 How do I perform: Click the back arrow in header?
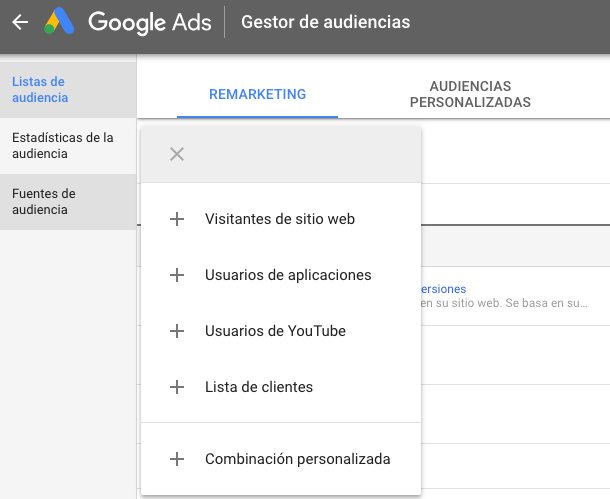pyautogui.click(x=20, y=22)
